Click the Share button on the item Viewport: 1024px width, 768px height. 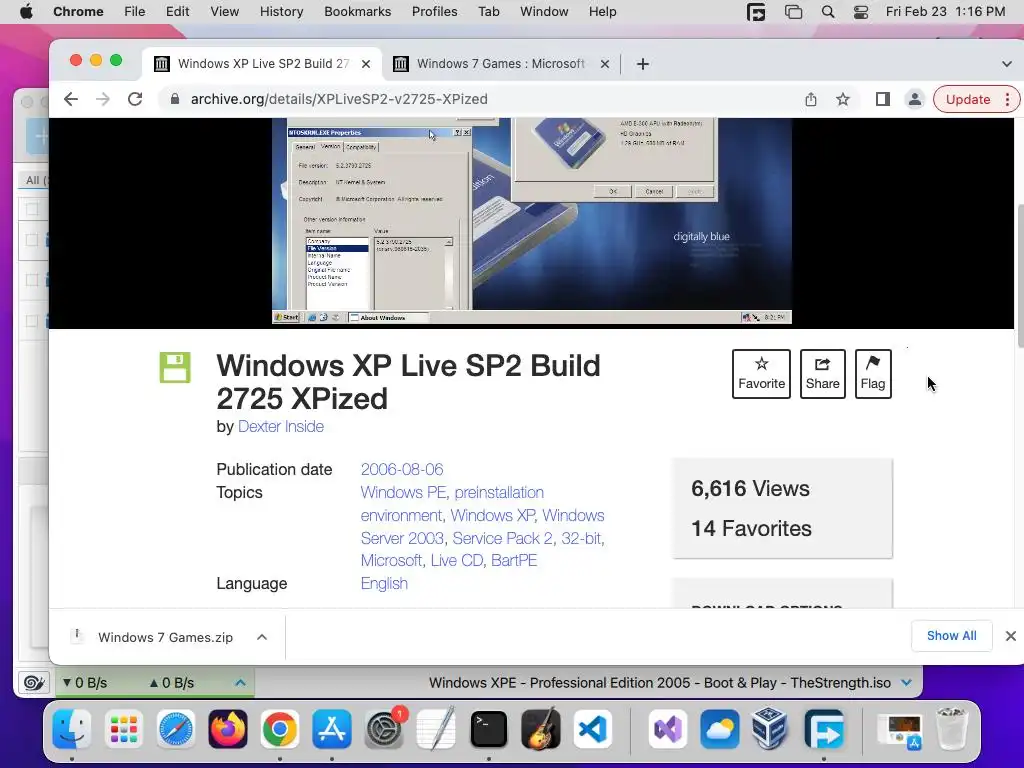822,374
